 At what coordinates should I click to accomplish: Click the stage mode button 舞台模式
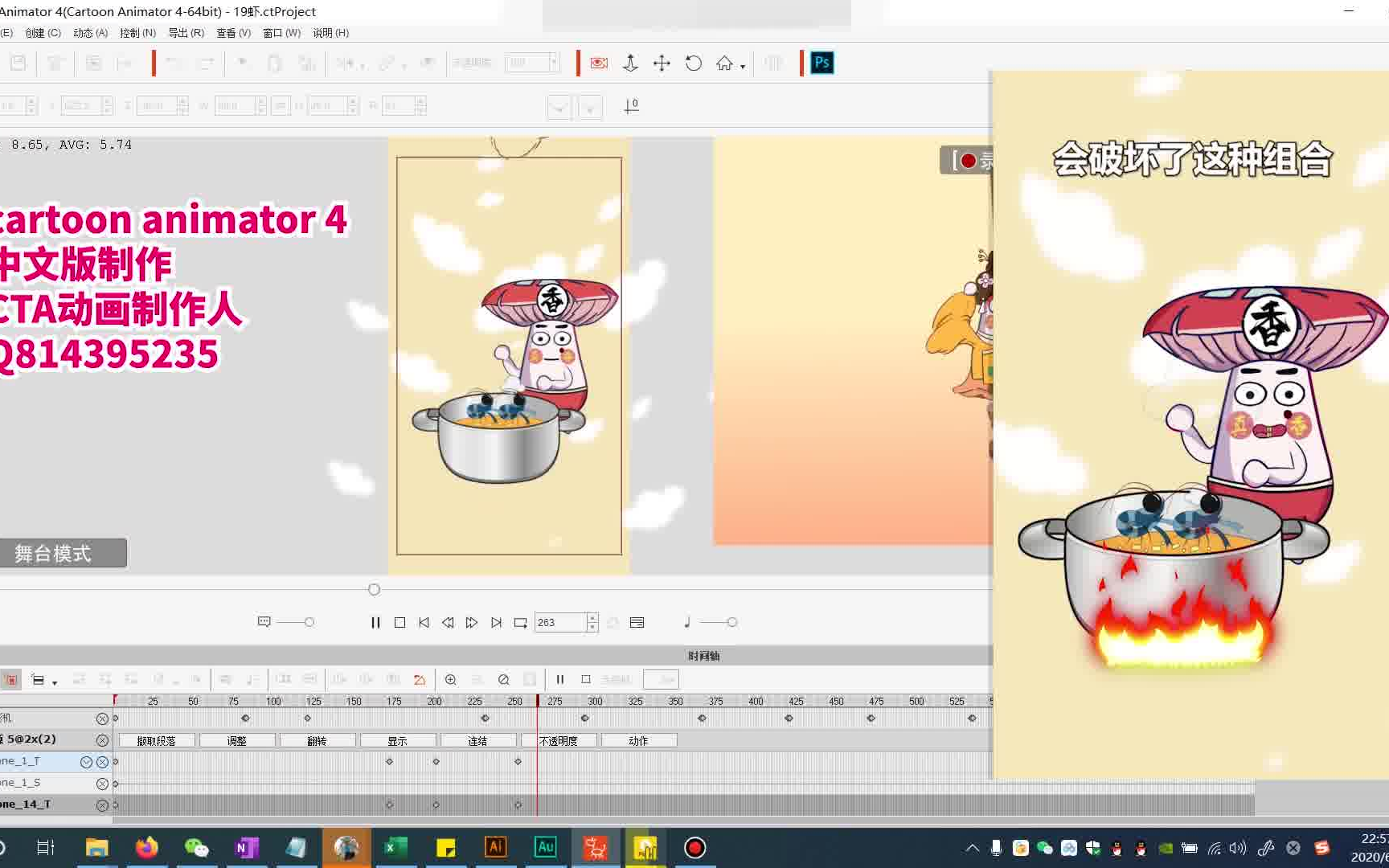(x=63, y=553)
